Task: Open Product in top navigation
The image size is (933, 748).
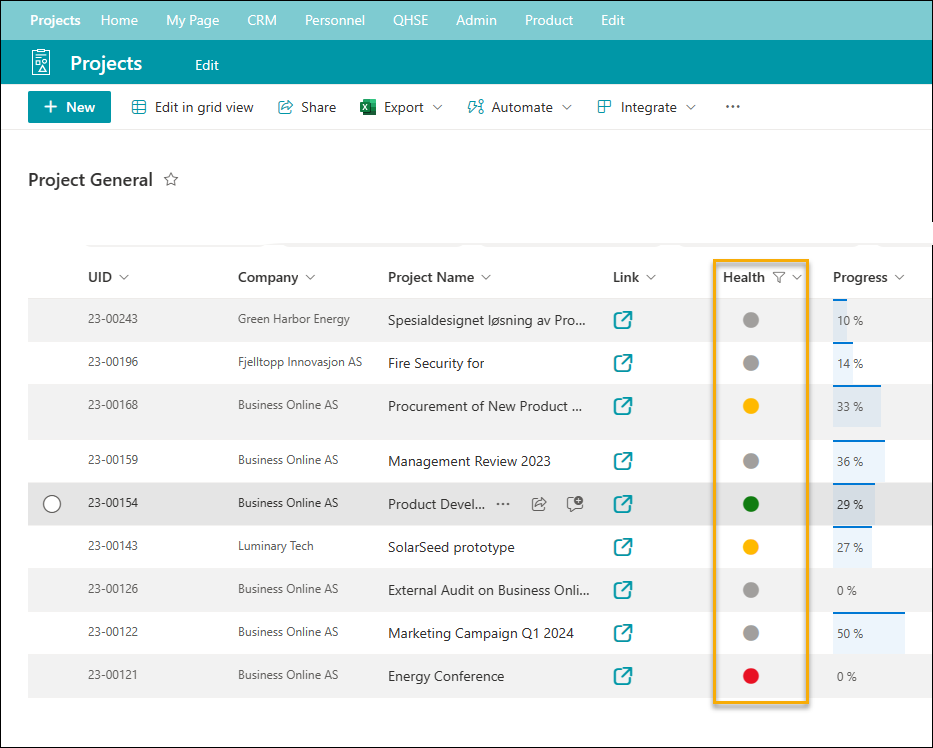Action: click(x=549, y=20)
